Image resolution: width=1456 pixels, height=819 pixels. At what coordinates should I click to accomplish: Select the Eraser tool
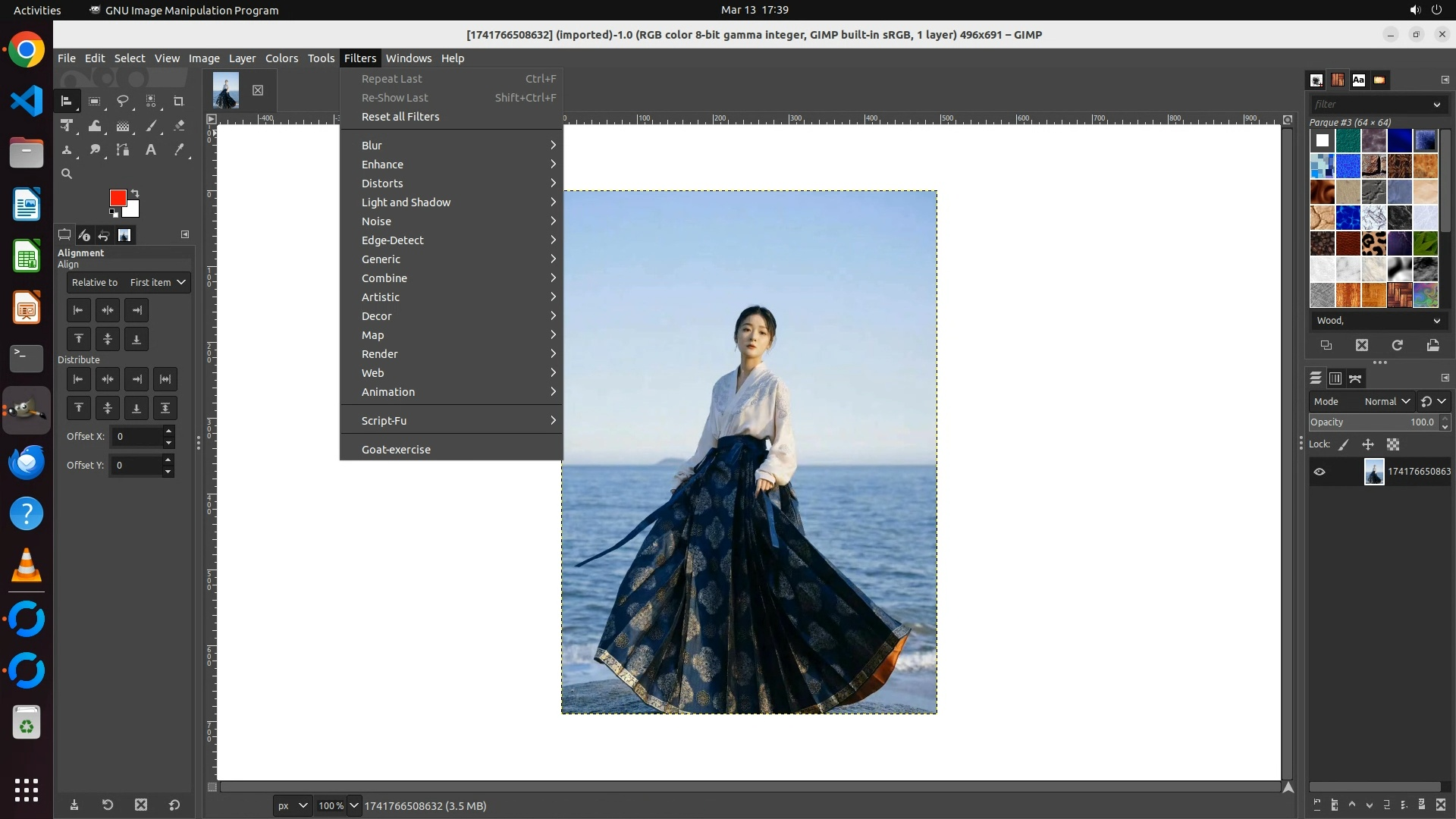(179, 126)
